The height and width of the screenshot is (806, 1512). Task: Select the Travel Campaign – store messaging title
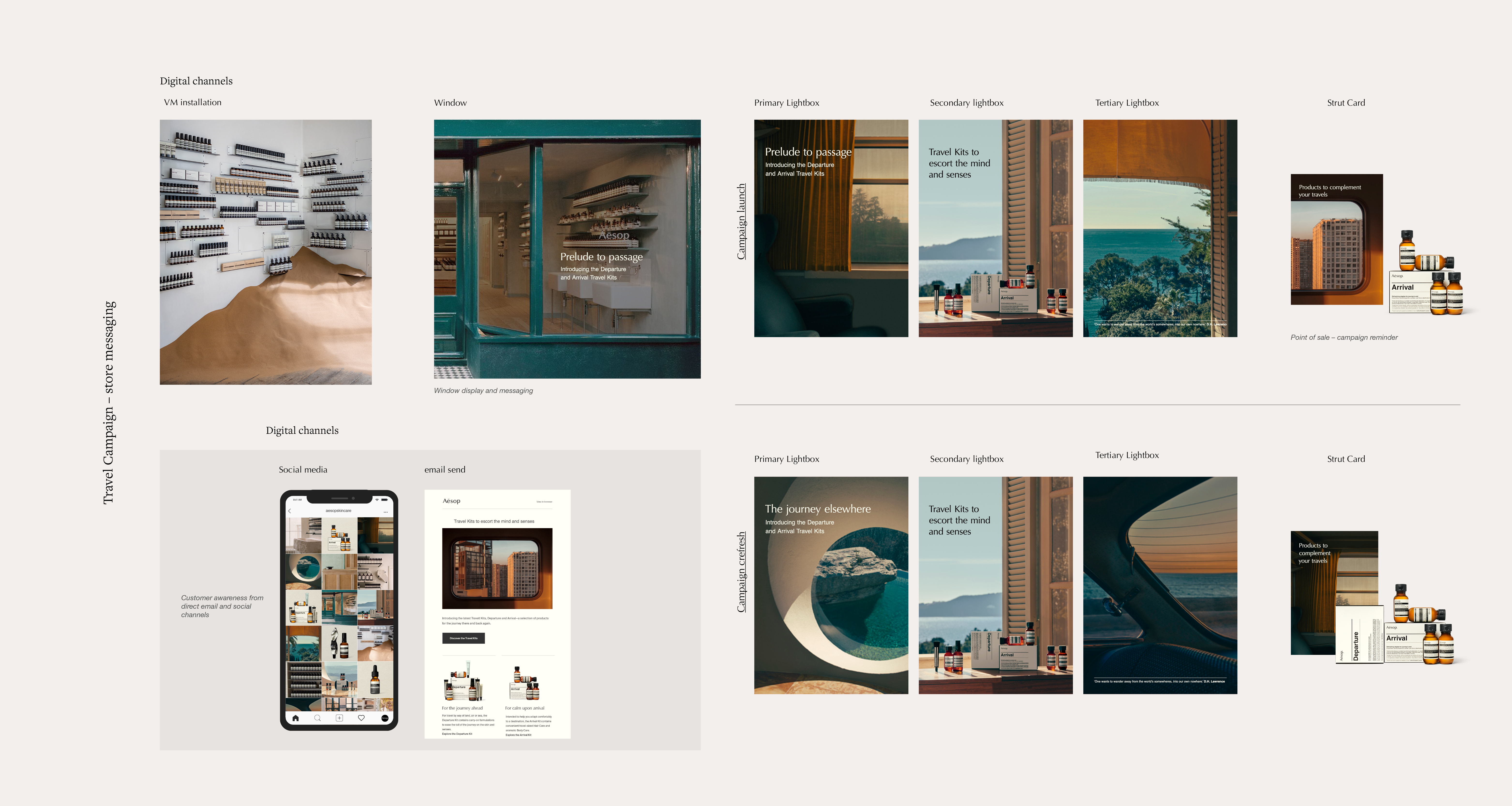(x=109, y=402)
